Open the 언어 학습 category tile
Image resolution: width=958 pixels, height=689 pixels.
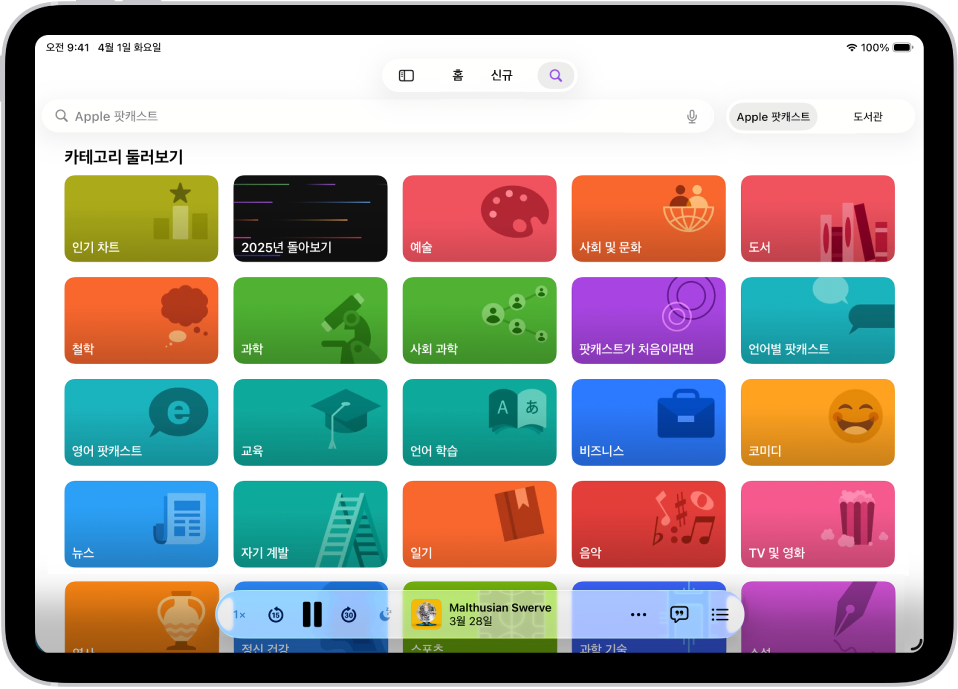(x=480, y=423)
